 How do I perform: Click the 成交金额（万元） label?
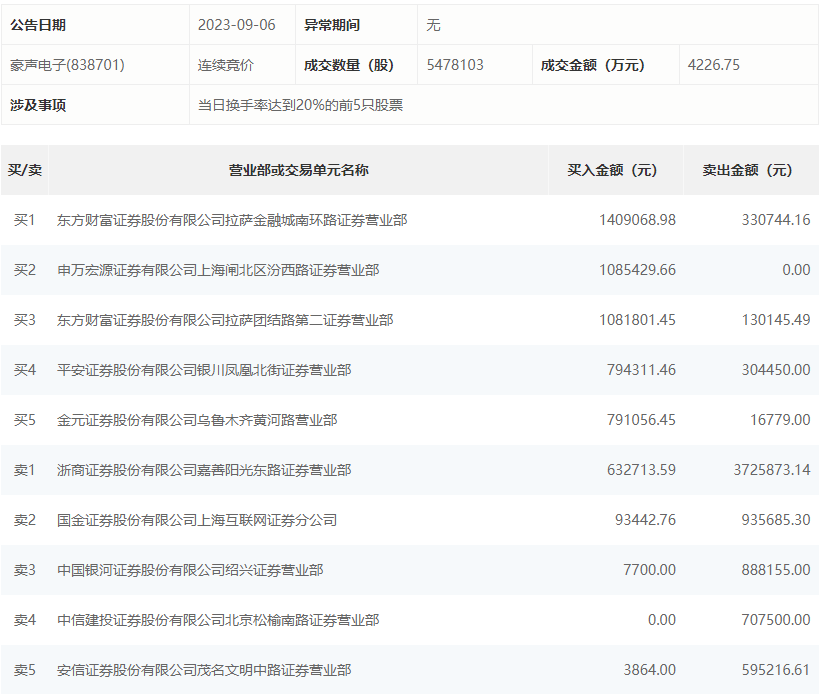tap(592, 65)
